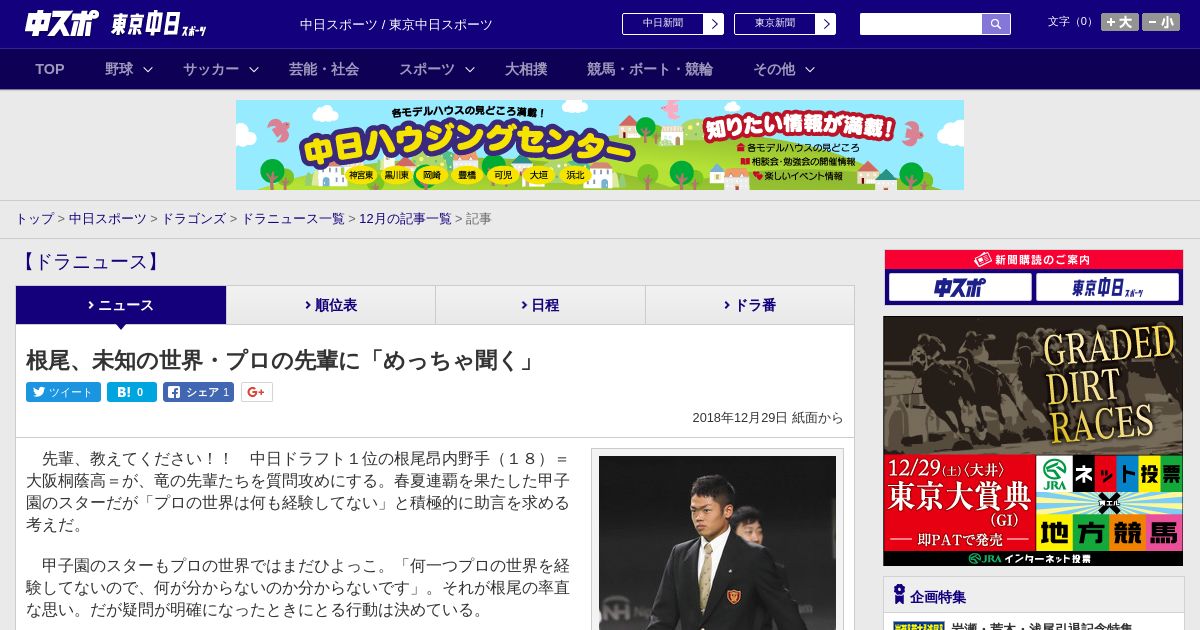The height and width of the screenshot is (630, 1200).
Task: Share article via Twitter ツイート button
Action: pyautogui.click(x=63, y=392)
